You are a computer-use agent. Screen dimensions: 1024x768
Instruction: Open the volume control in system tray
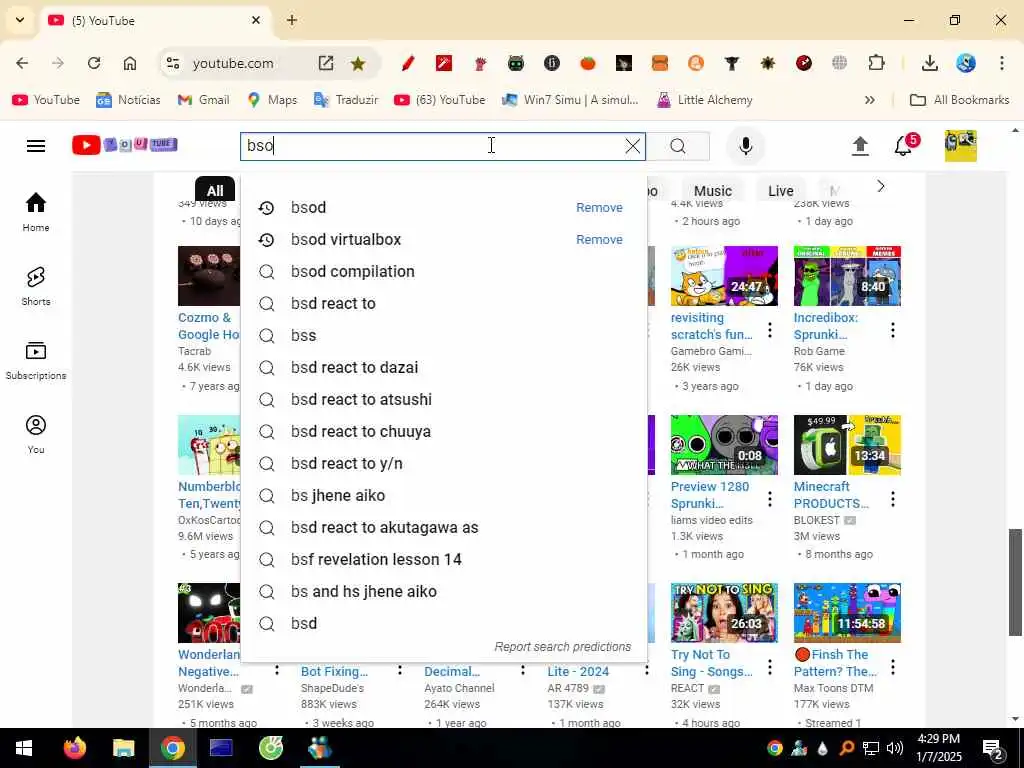point(895,748)
